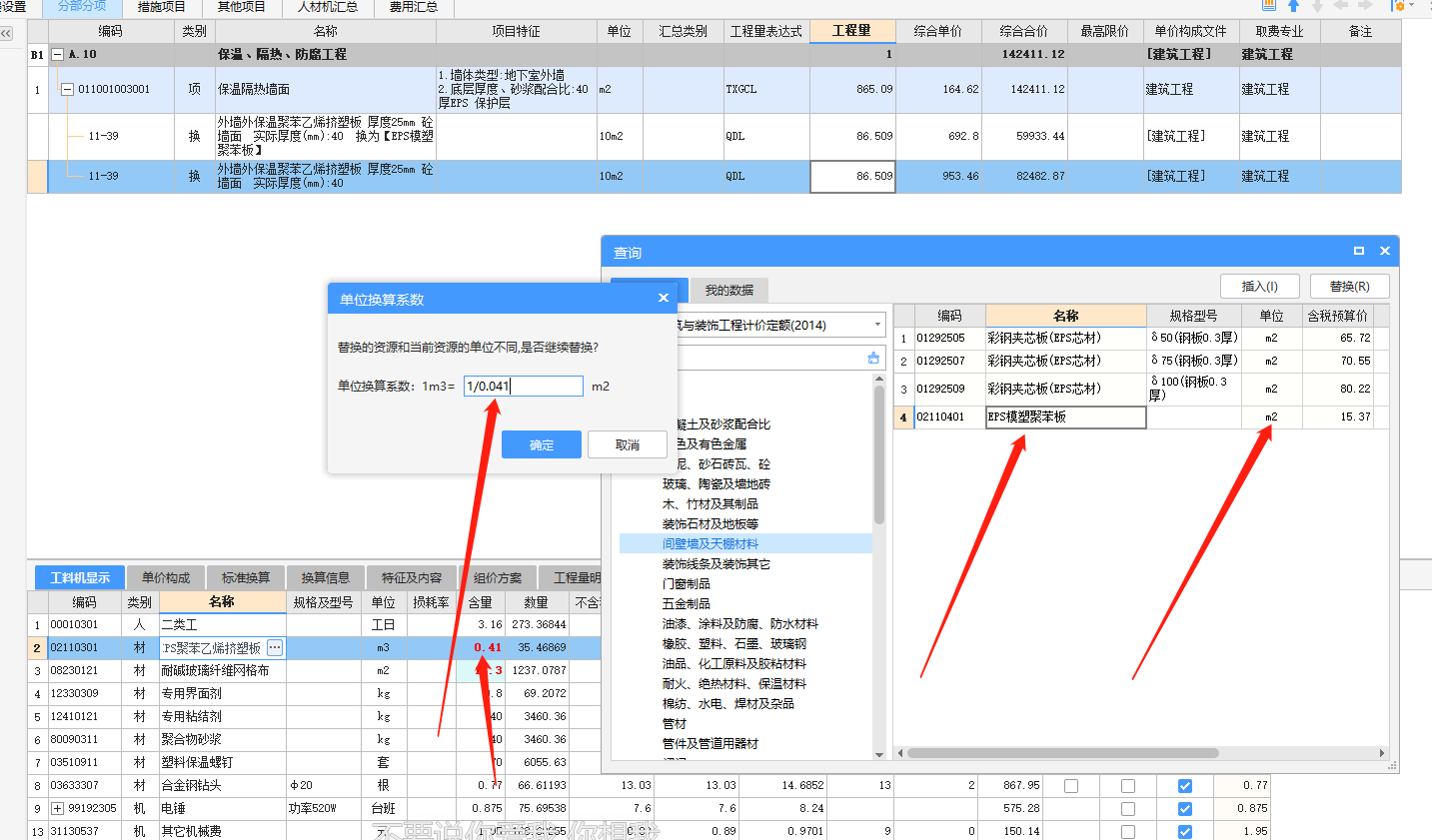1432x840 pixels.
Task: Click the gray move-down arrow toolbar icon
Action: (x=1317, y=5)
